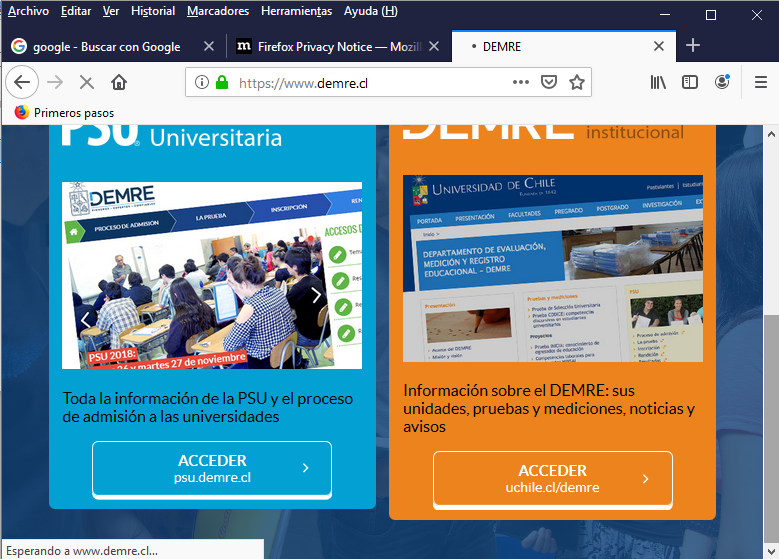Click ACCEDER psu.demre.cl button

coord(212,468)
